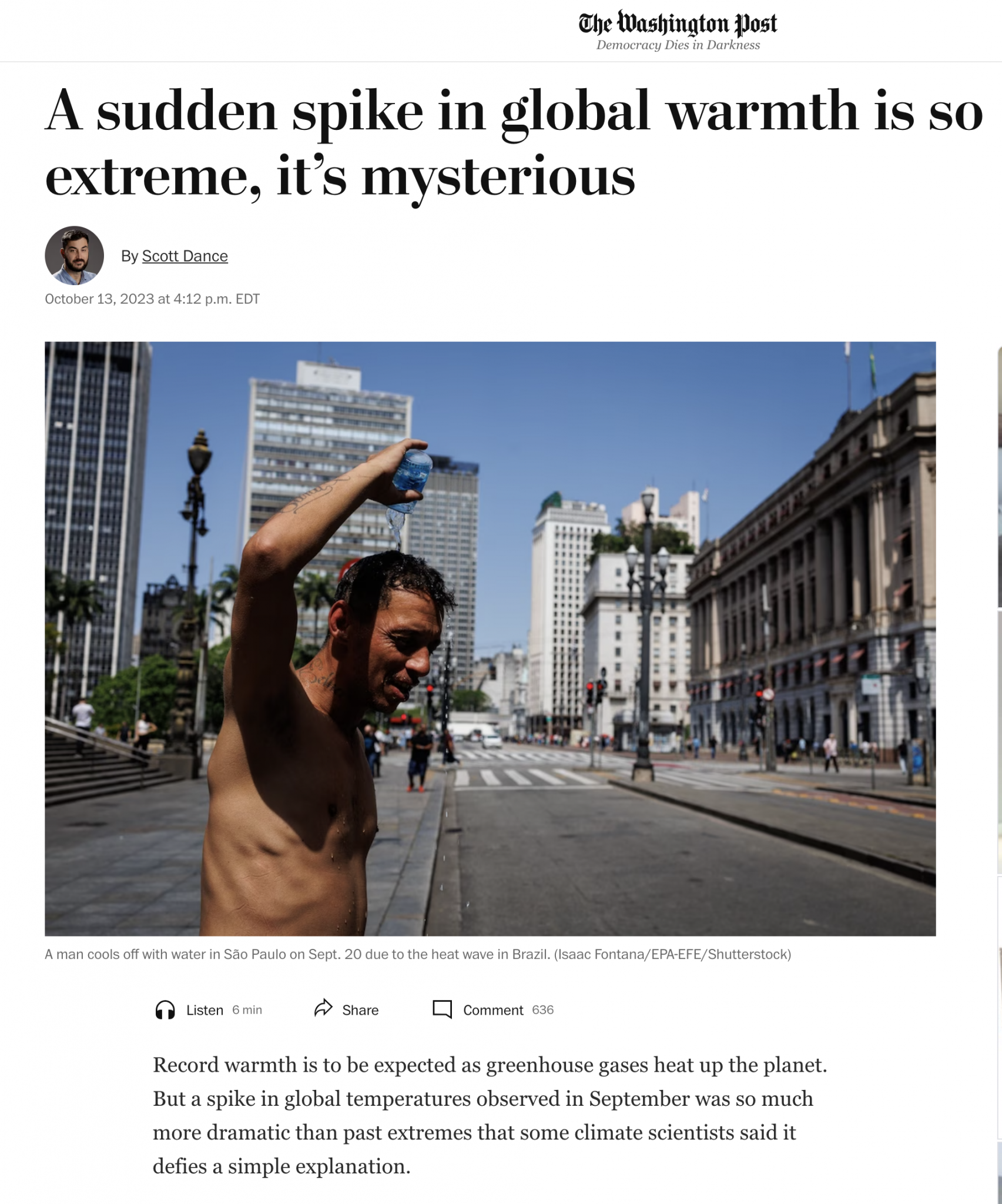
Task: Click the 636 comment count
Action: (x=542, y=1010)
